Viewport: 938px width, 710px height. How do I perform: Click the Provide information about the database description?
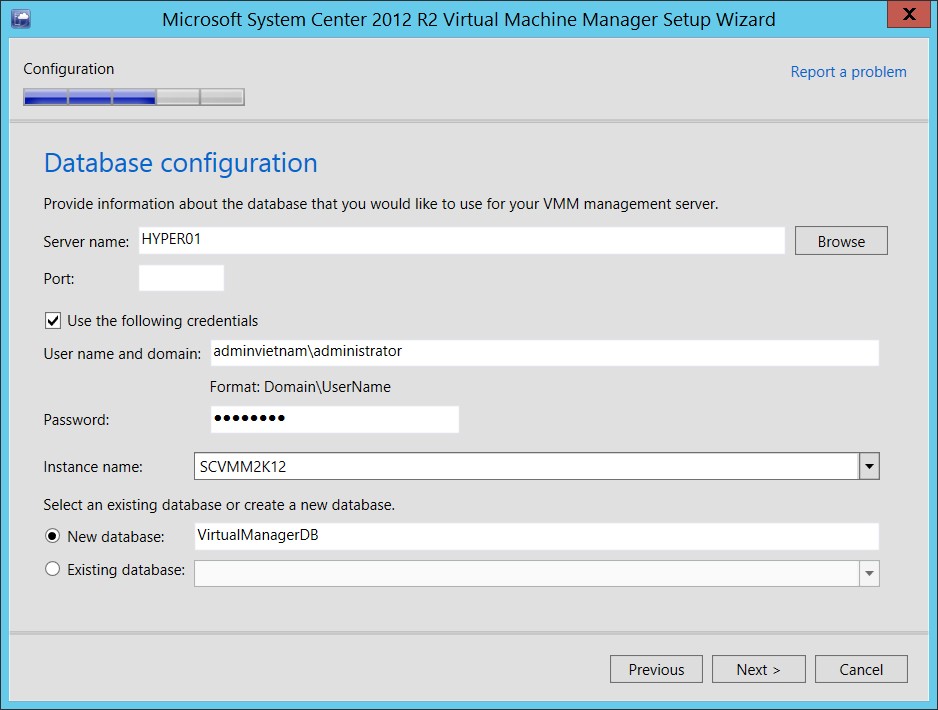(x=380, y=204)
